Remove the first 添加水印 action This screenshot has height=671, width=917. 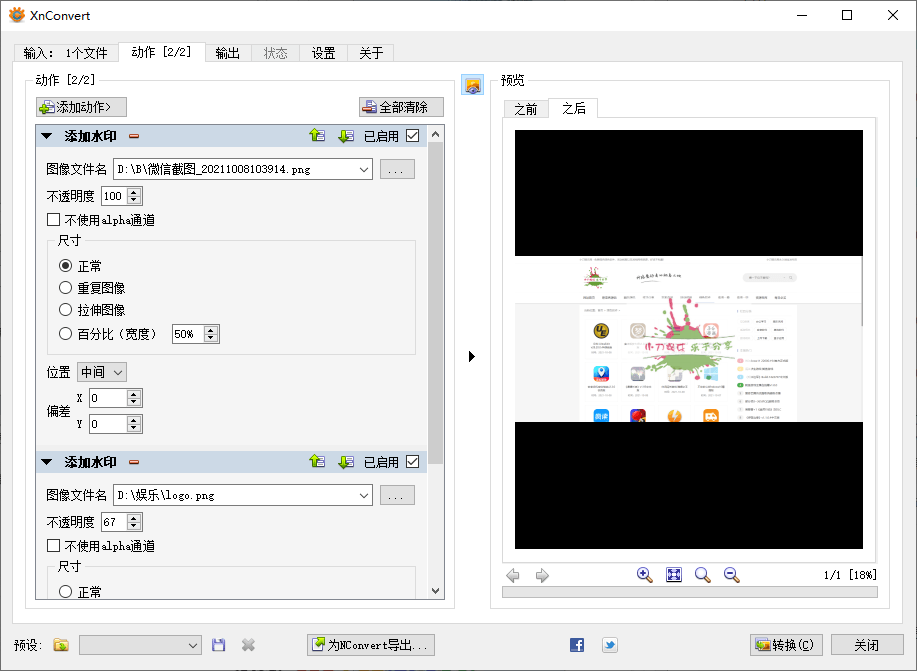[x=134, y=136]
